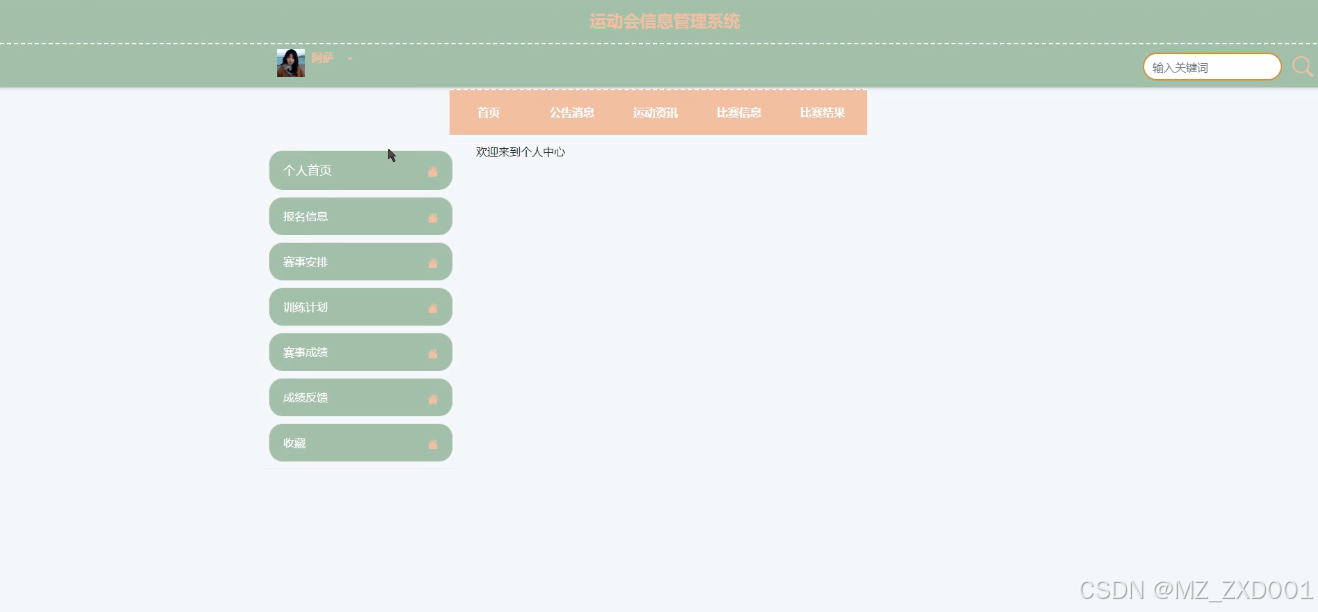
Task: Click the 运动会信息管理系统 title
Action: 665,21
